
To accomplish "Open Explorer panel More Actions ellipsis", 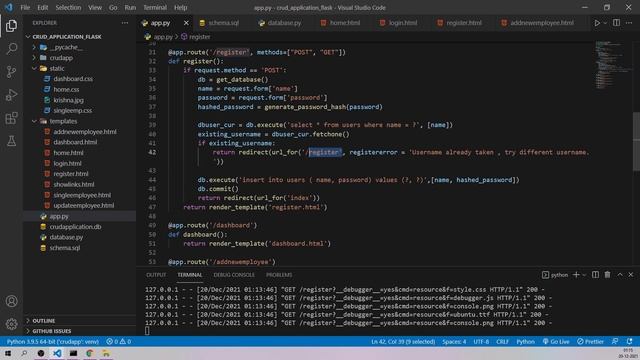I will tap(125, 23).
